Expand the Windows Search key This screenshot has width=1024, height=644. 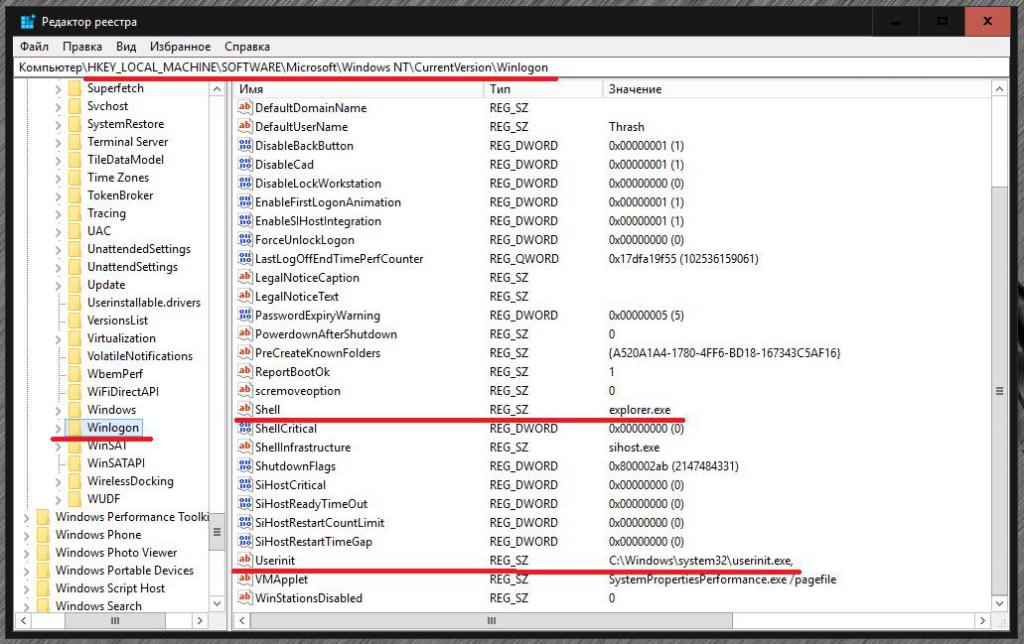click(26, 607)
